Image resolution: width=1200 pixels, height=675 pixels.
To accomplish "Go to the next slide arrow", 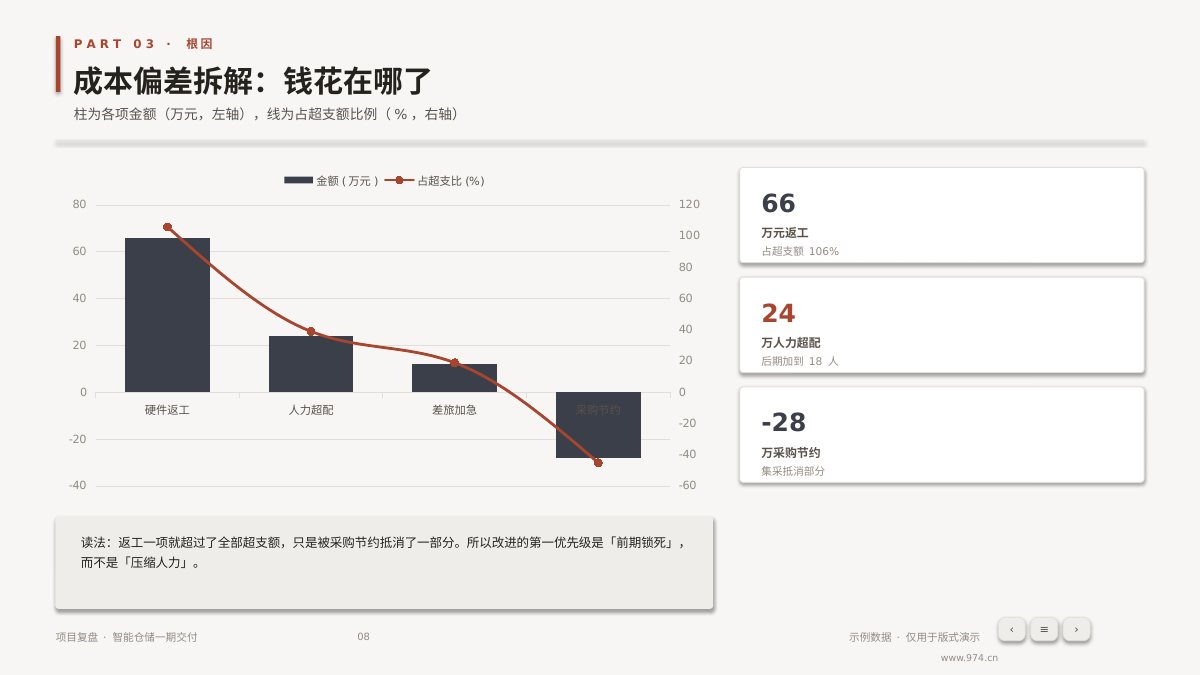I will (x=1076, y=629).
